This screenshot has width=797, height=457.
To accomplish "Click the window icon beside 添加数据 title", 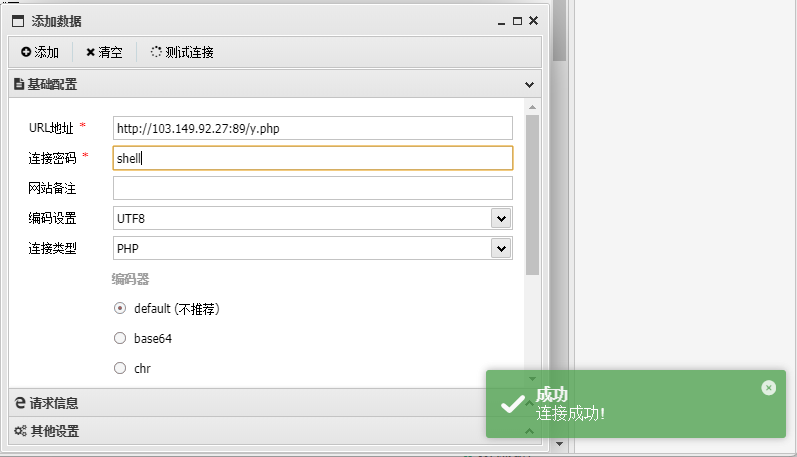I will (18, 20).
